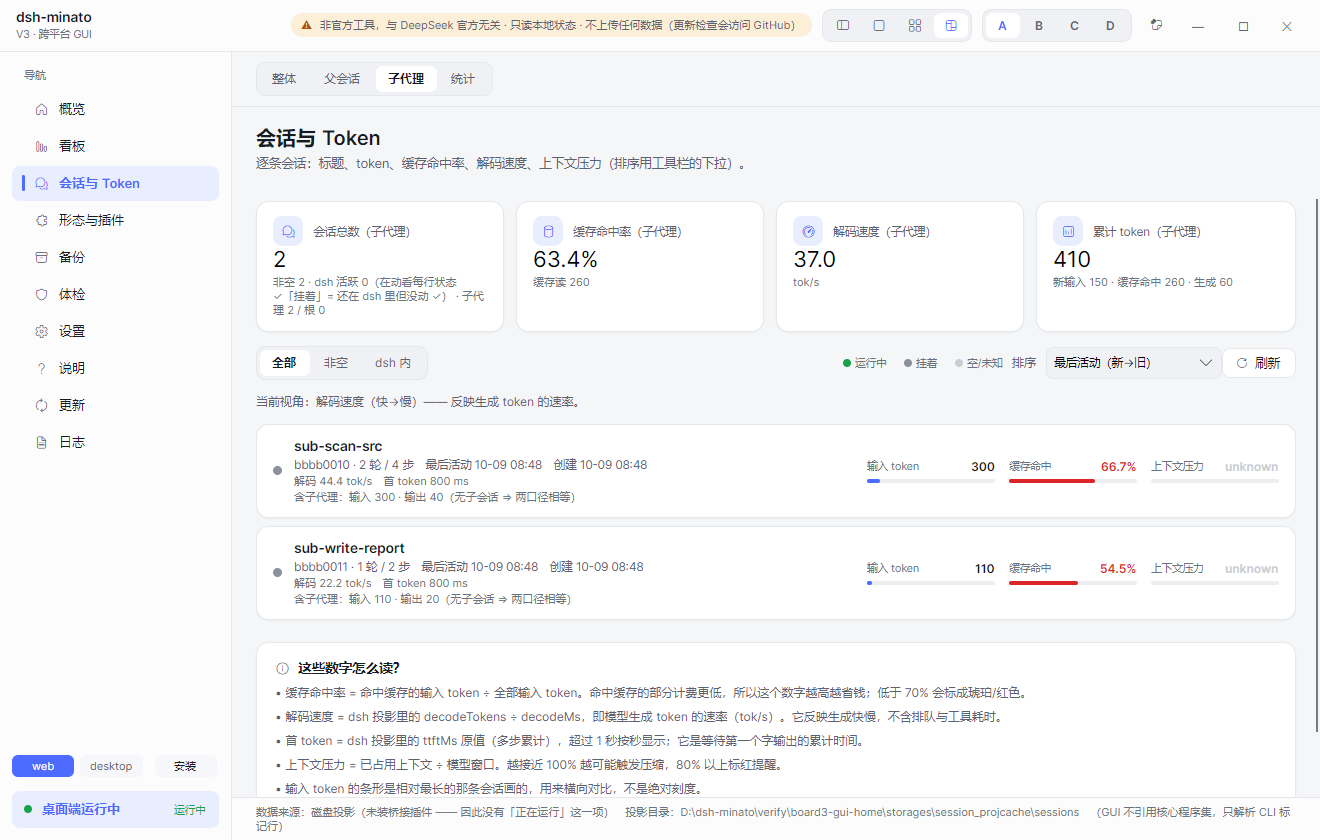Click the home icon beside 概览

coord(41,109)
